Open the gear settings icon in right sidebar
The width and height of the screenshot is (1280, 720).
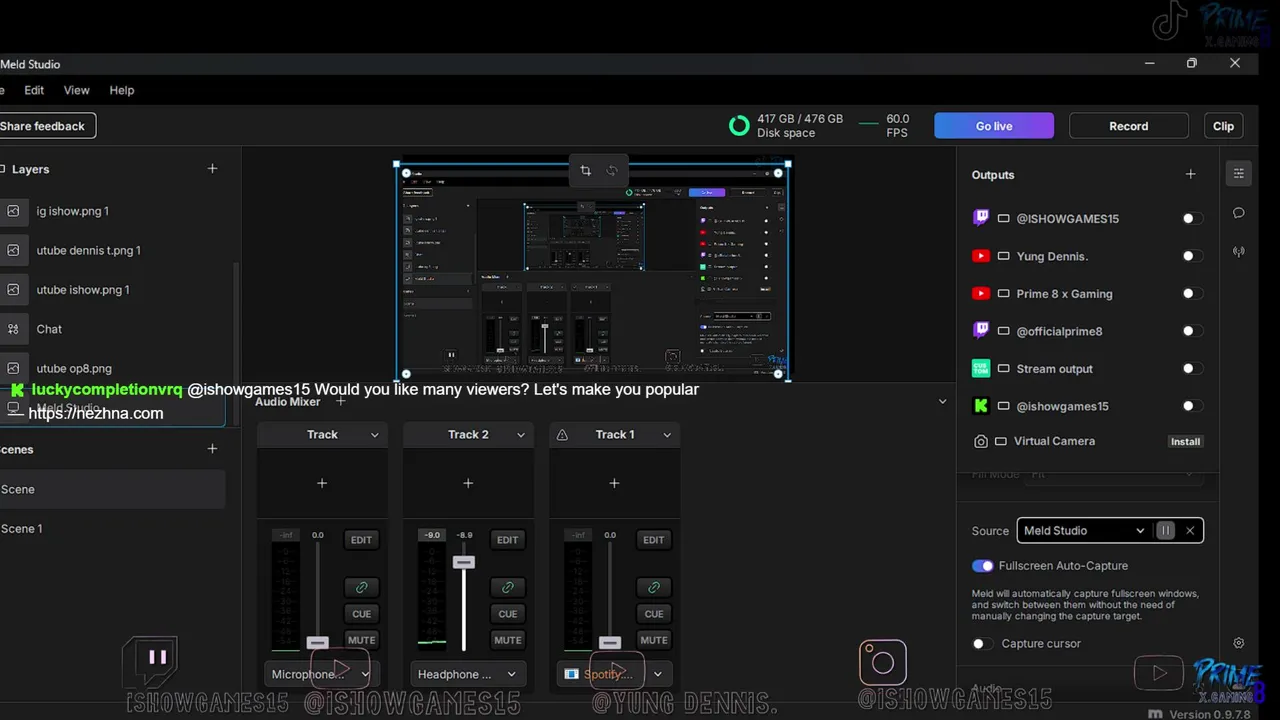tap(1239, 643)
